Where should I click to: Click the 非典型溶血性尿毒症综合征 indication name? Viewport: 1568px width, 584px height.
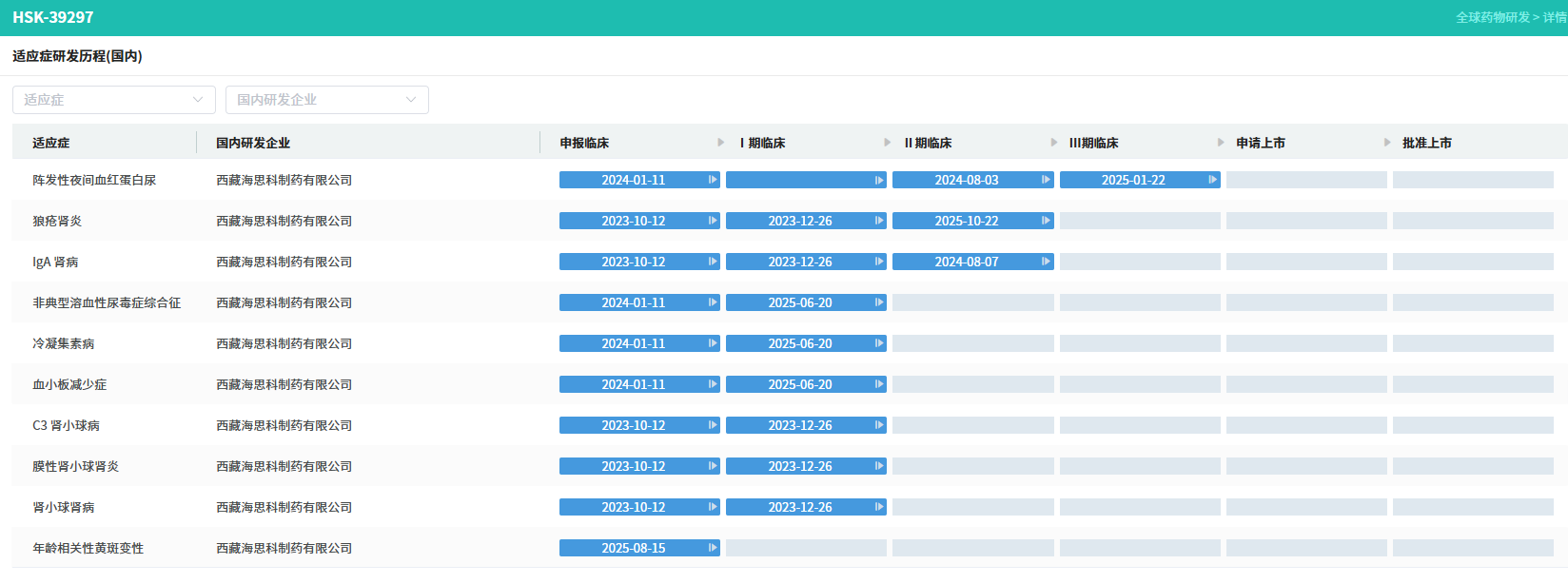coord(107,302)
